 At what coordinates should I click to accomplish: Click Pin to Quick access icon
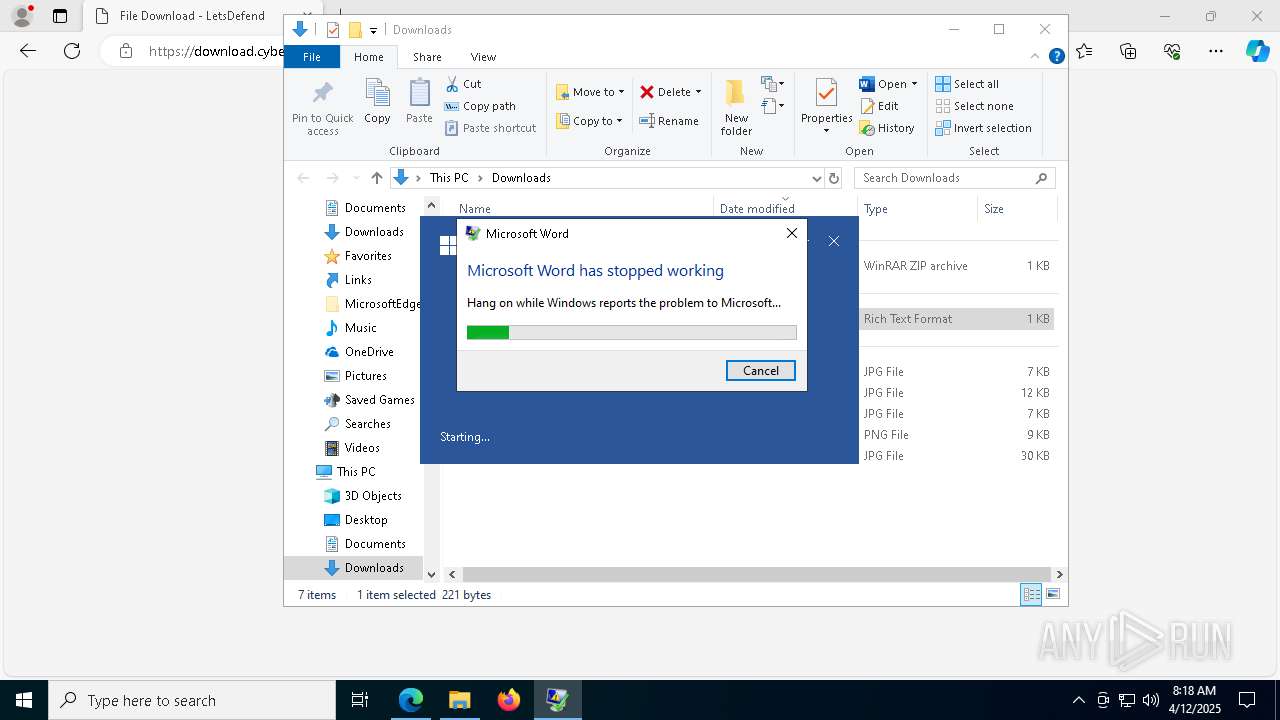pyautogui.click(x=322, y=93)
